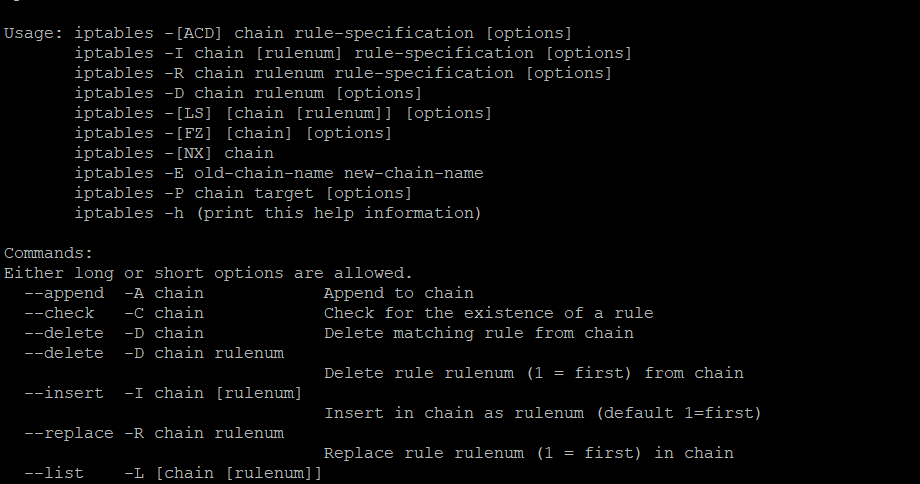
Task: Click 'Insert in chain as rulenum' line
Action: pos(542,414)
